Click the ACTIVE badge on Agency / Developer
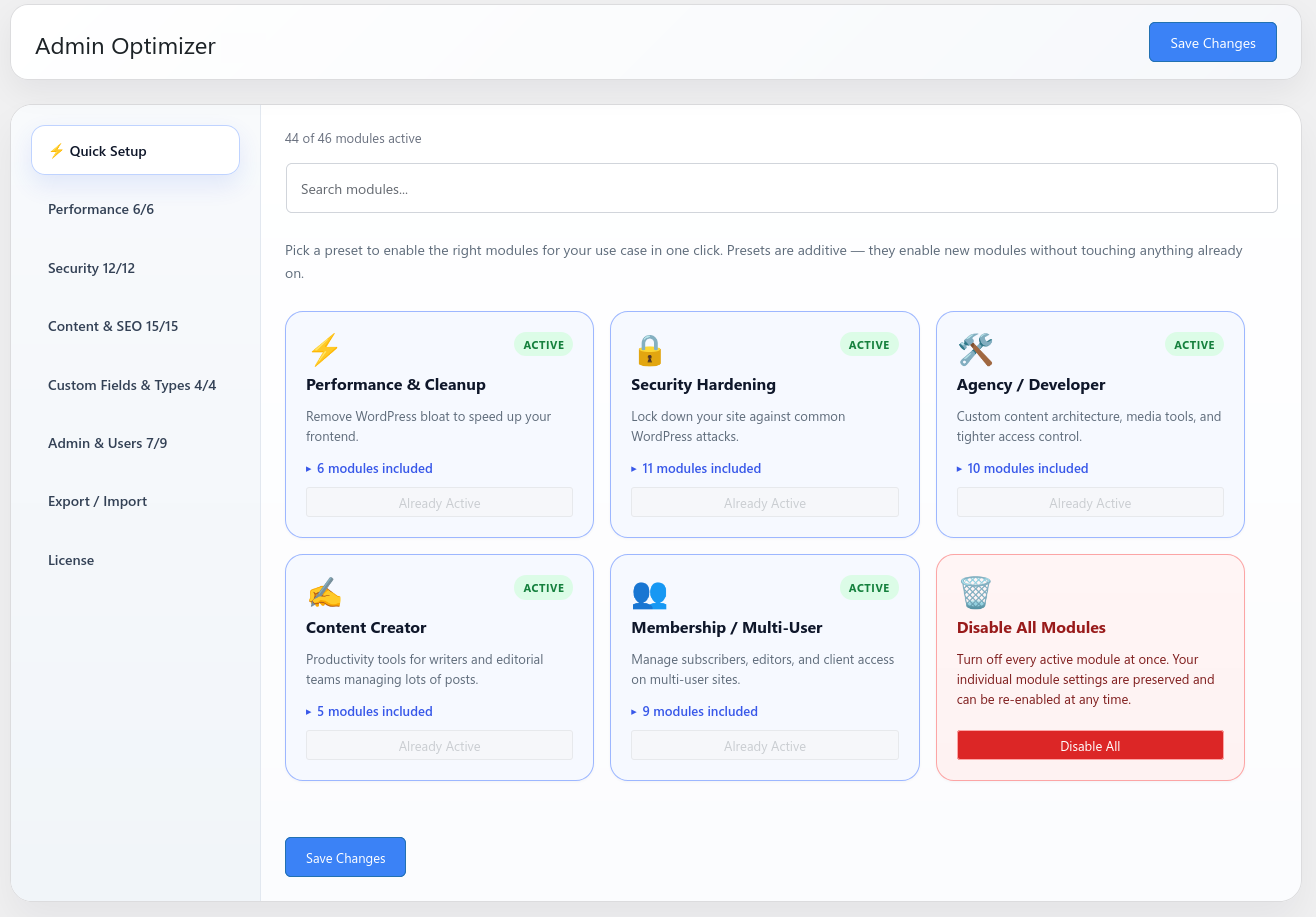The height and width of the screenshot is (917, 1316). point(1194,344)
